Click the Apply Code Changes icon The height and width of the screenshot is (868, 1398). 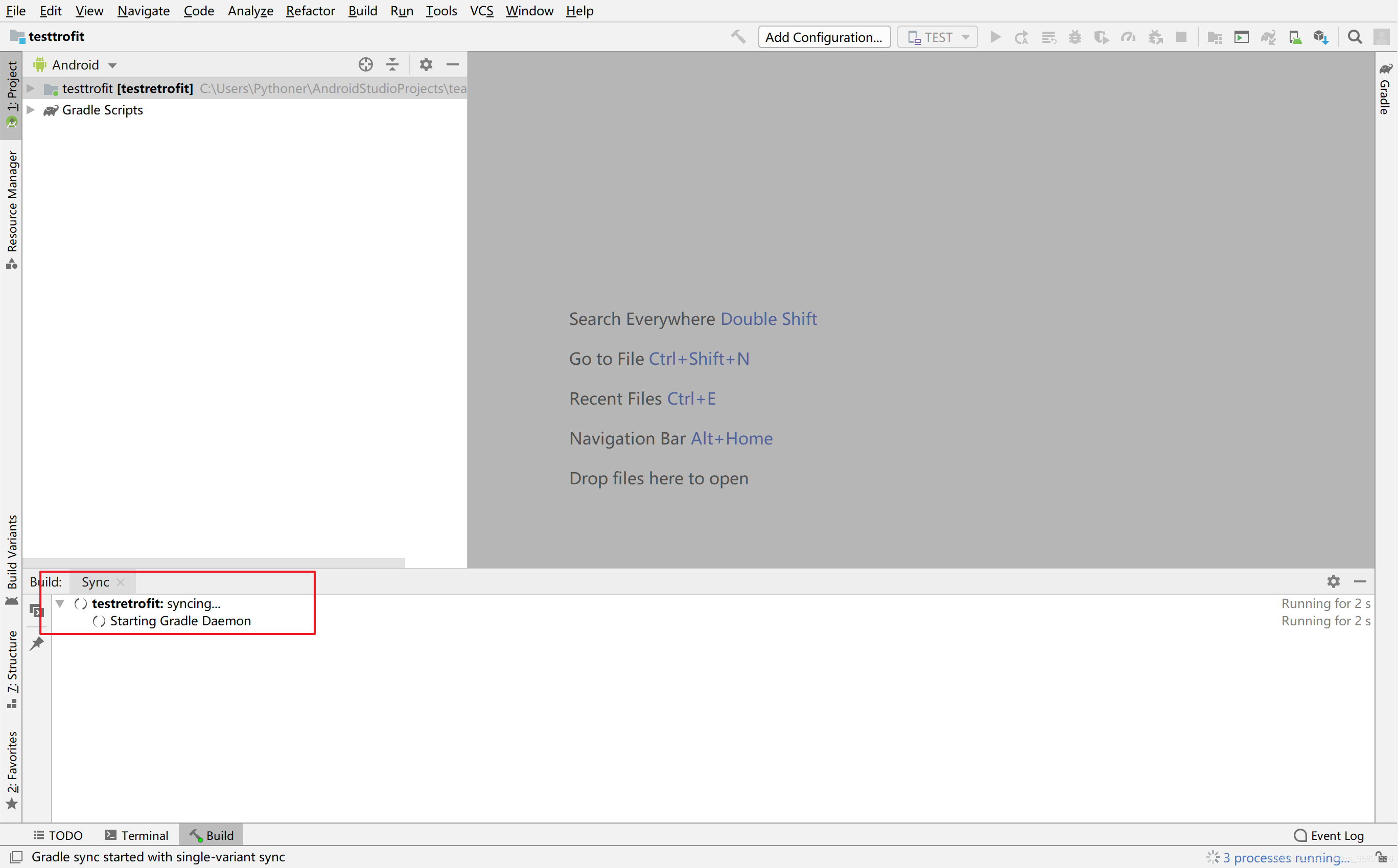click(x=1048, y=37)
